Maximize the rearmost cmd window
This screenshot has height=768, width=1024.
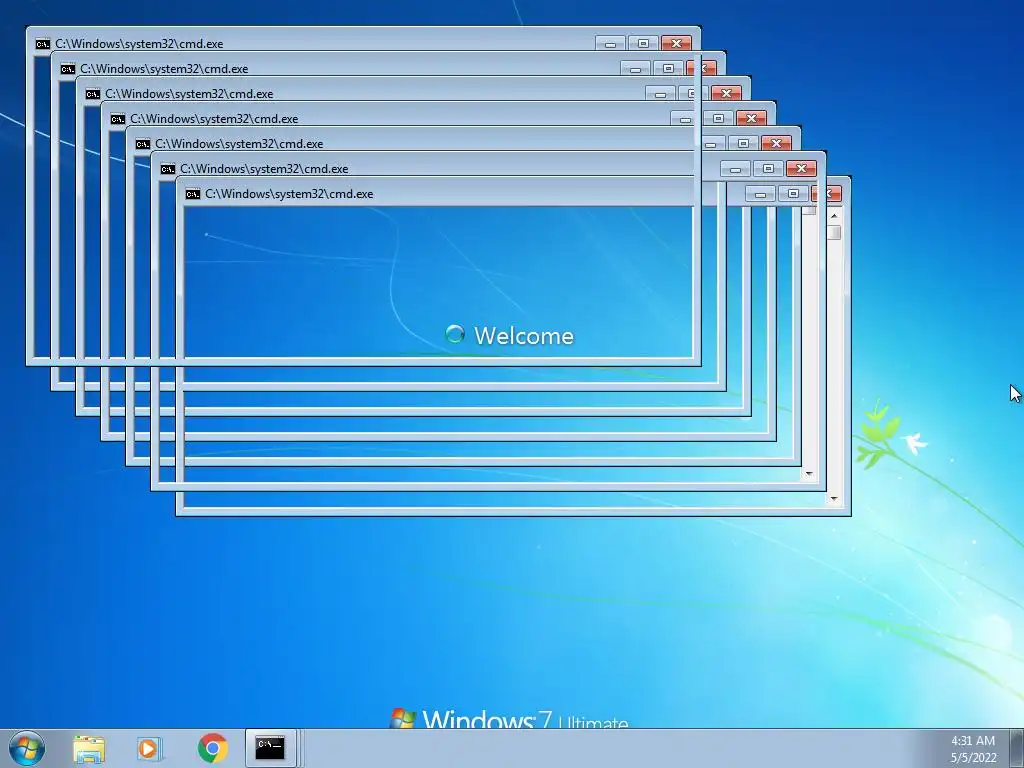click(x=793, y=194)
